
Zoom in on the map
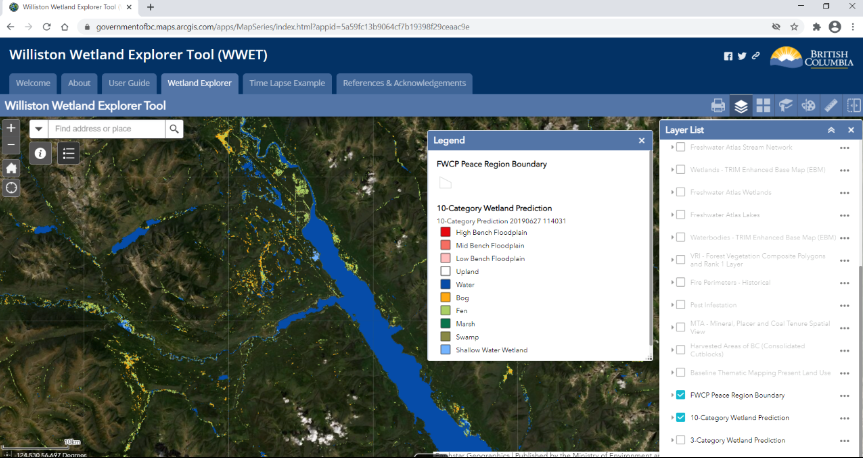pyautogui.click(x=11, y=128)
